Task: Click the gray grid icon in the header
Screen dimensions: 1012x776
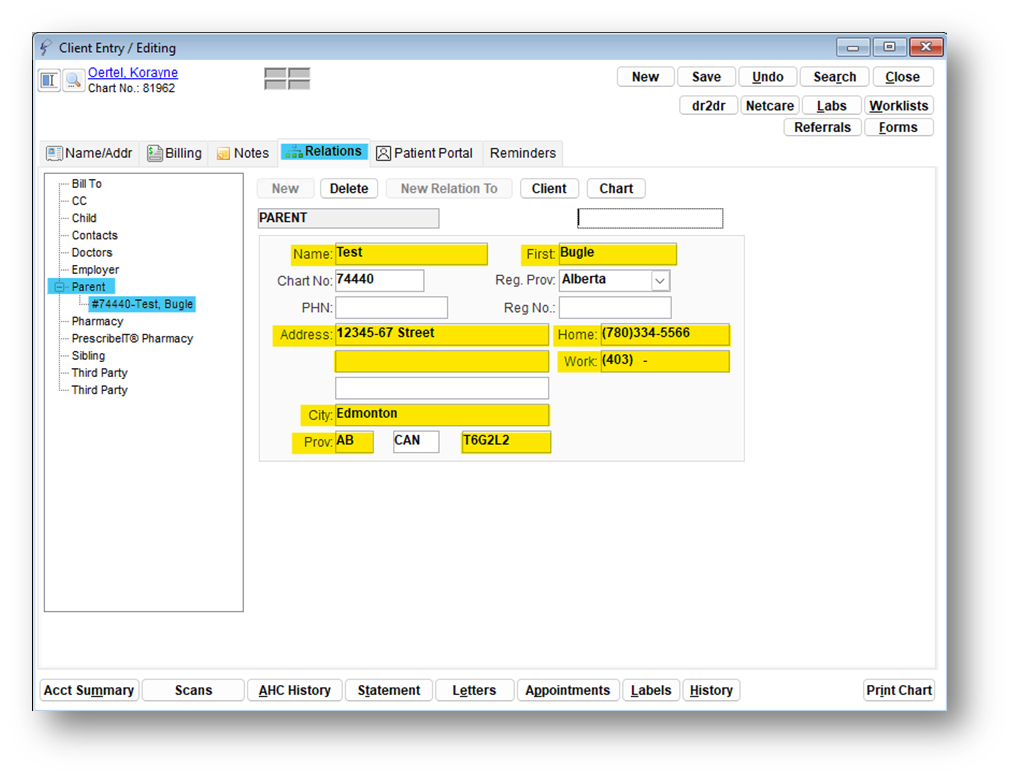Action: click(287, 79)
